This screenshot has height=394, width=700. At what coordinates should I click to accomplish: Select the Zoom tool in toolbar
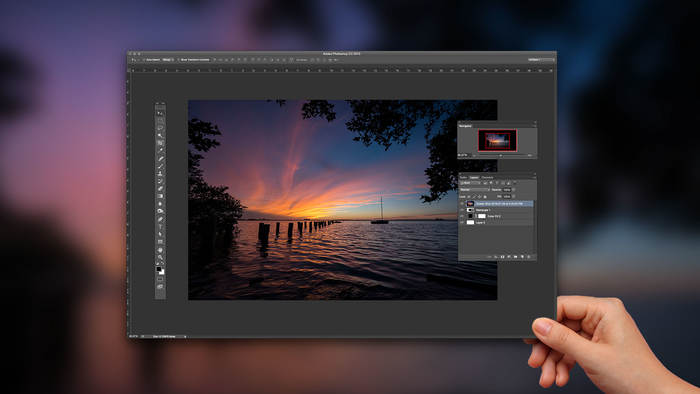point(160,257)
